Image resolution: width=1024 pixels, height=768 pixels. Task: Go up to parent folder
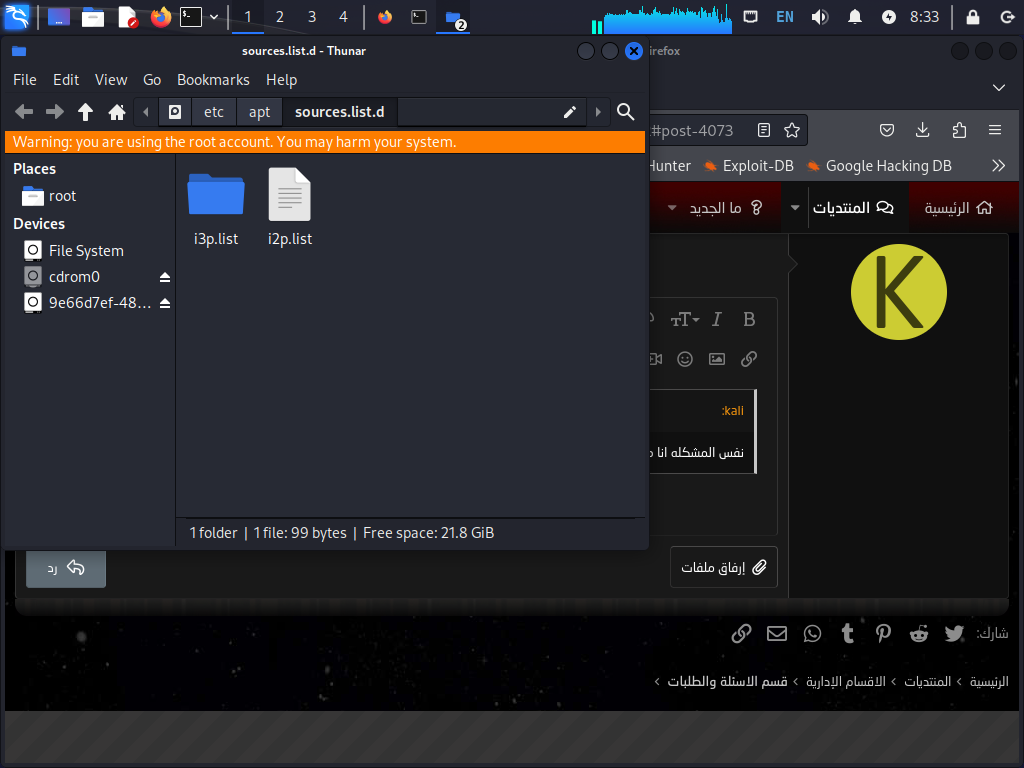point(86,112)
